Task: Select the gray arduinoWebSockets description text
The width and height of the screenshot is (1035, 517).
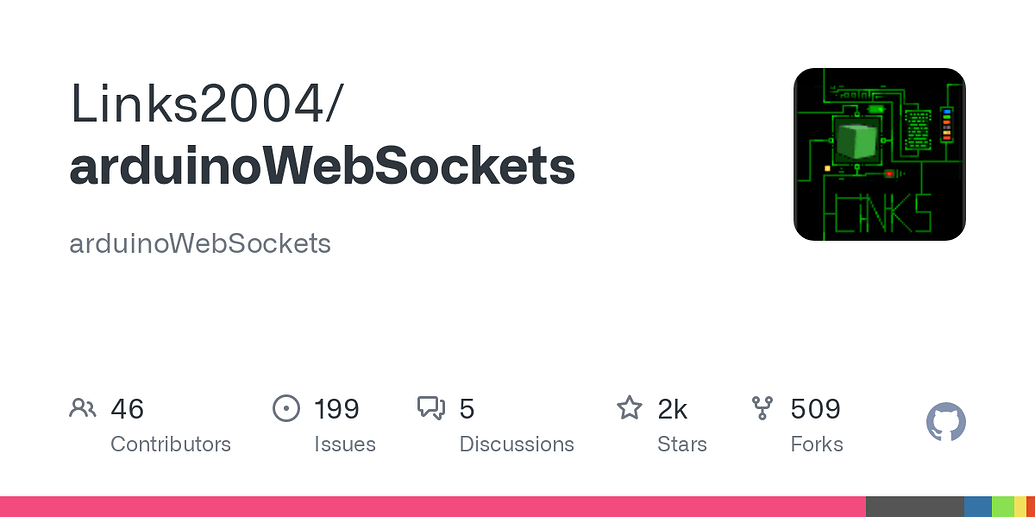Action: [x=200, y=243]
